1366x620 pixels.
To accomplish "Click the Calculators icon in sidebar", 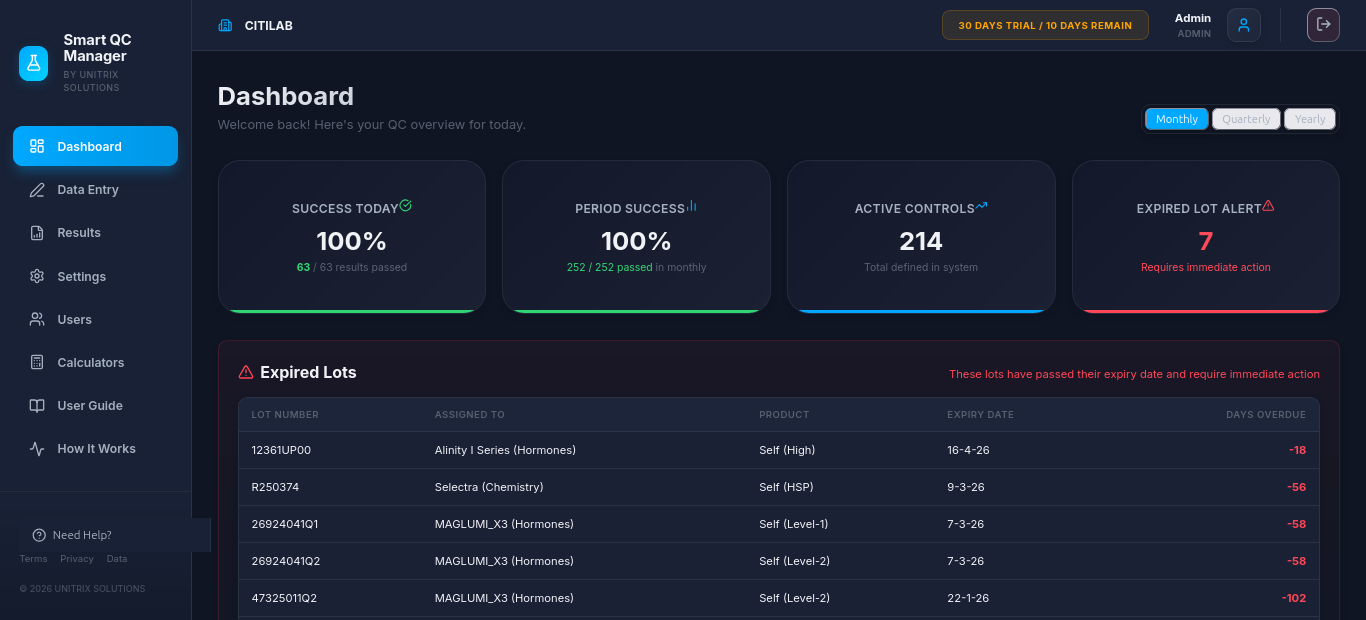I will pyautogui.click(x=37, y=363).
